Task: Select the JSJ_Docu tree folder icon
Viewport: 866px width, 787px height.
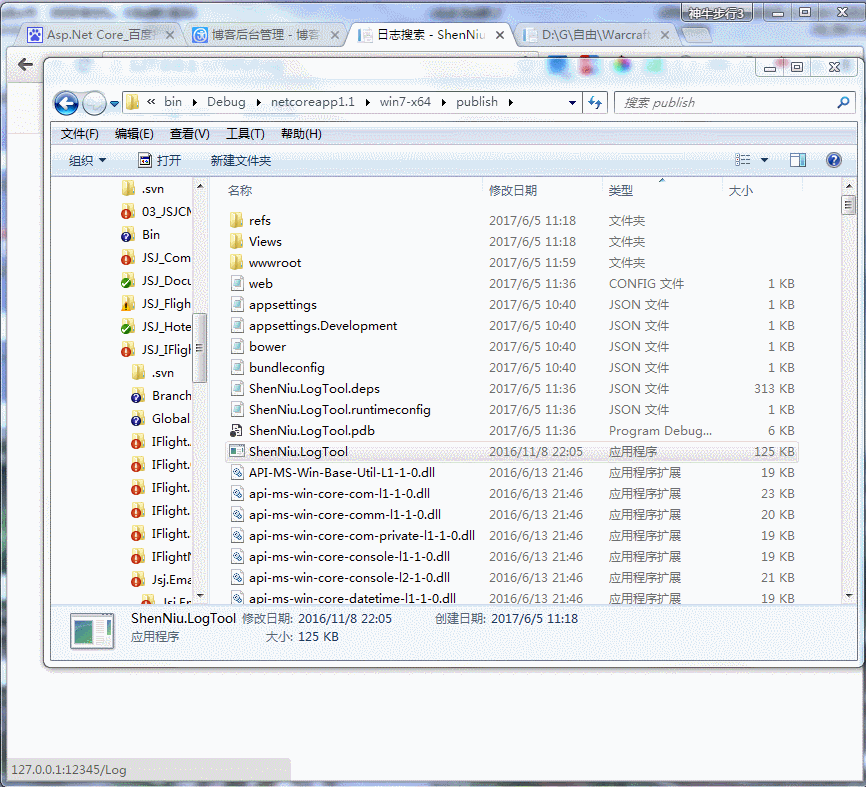Action: (x=128, y=281)
